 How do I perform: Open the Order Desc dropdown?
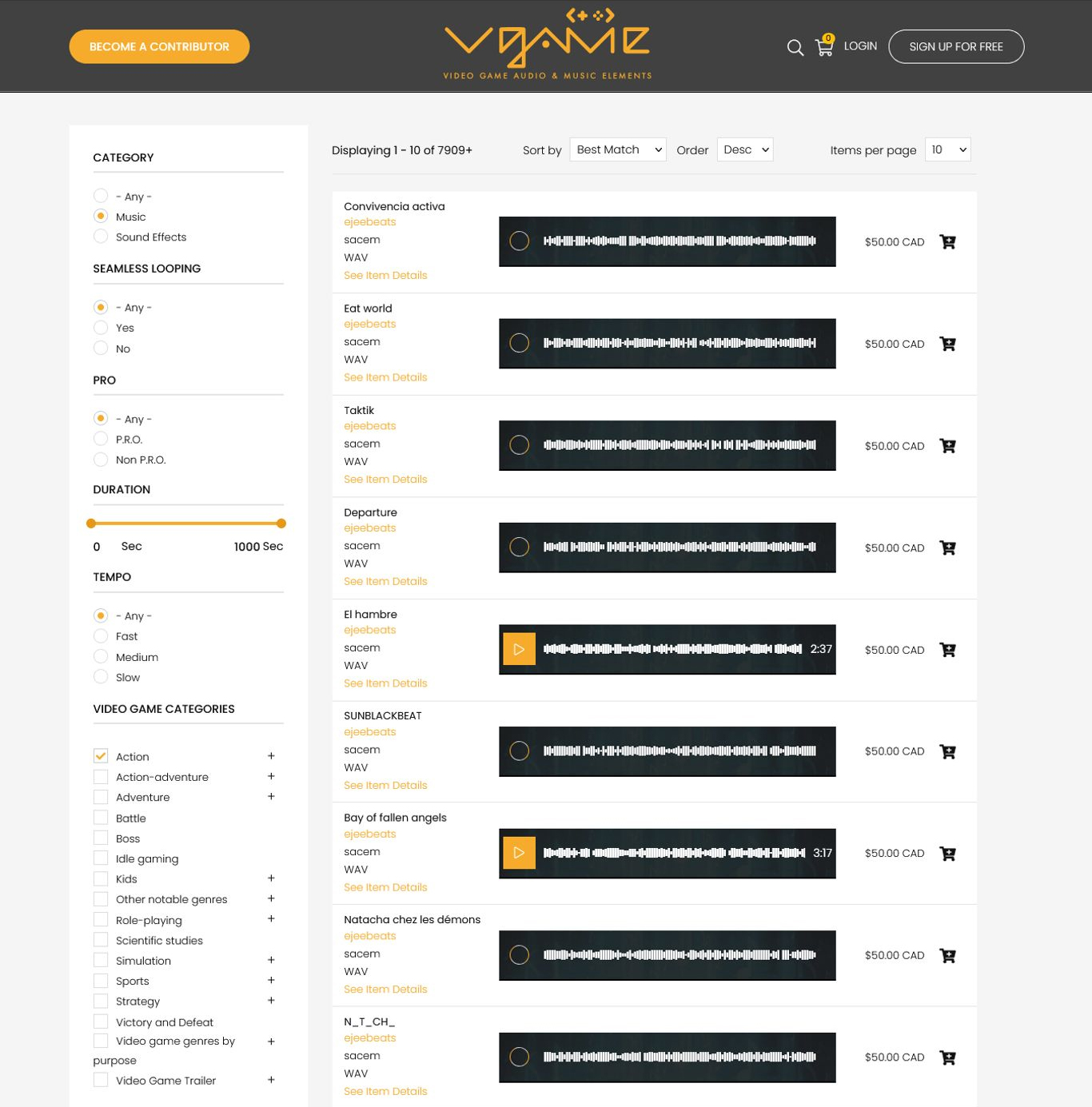tap(745, 149)
